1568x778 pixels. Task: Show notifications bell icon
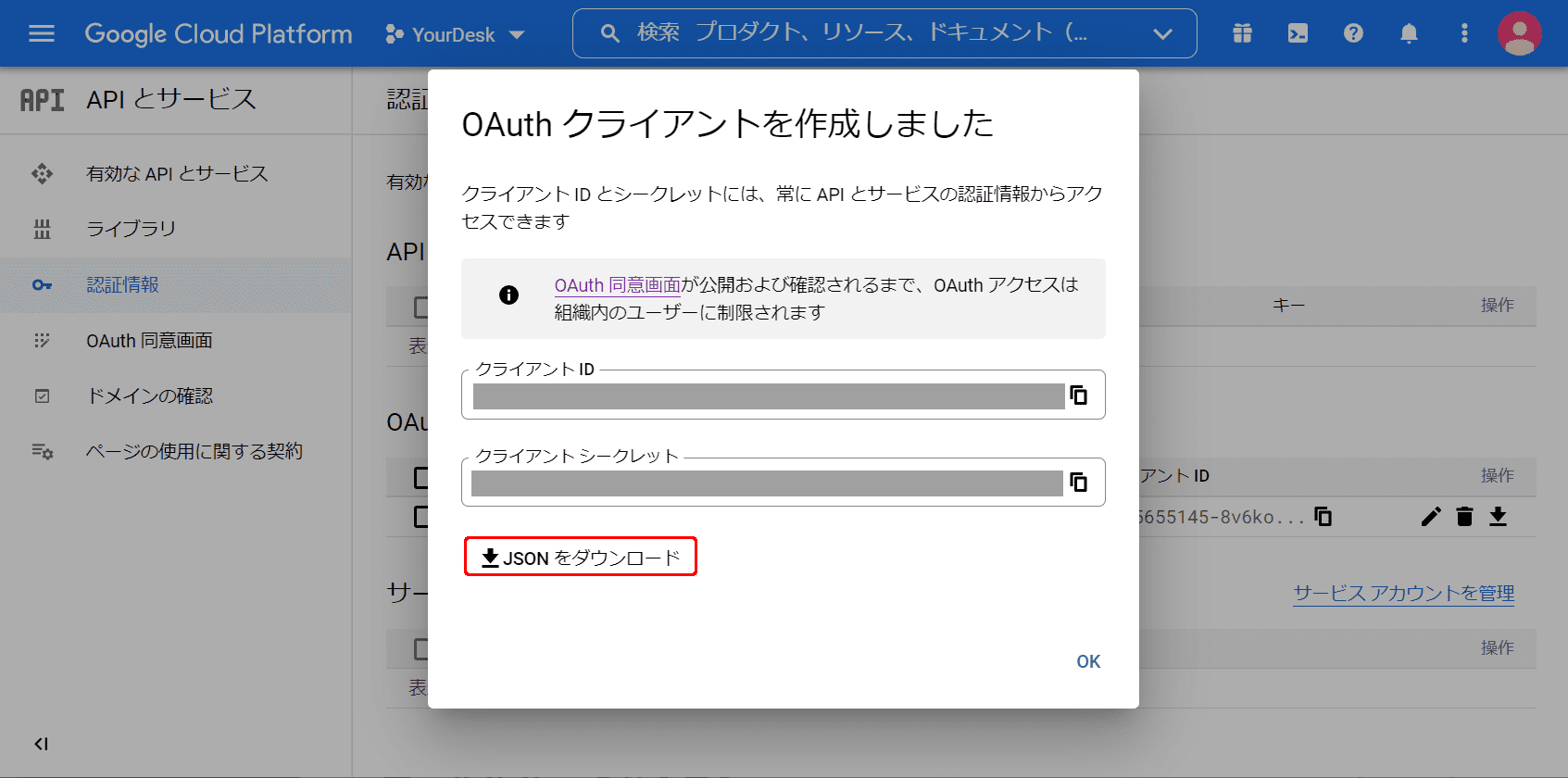[1409, 34]
